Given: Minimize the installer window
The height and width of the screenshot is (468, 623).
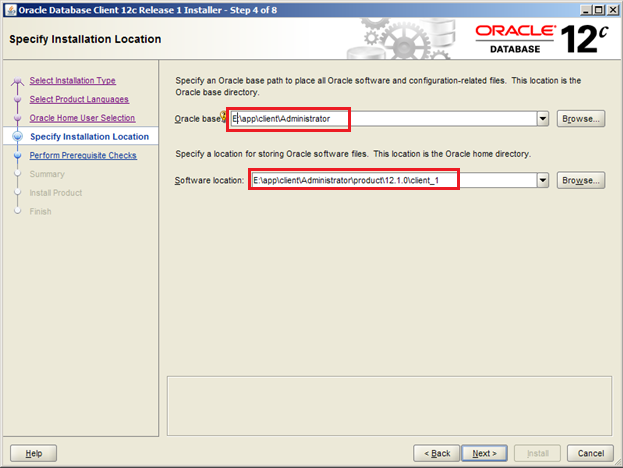Looking at the screenshot, I should click(586, 10).
